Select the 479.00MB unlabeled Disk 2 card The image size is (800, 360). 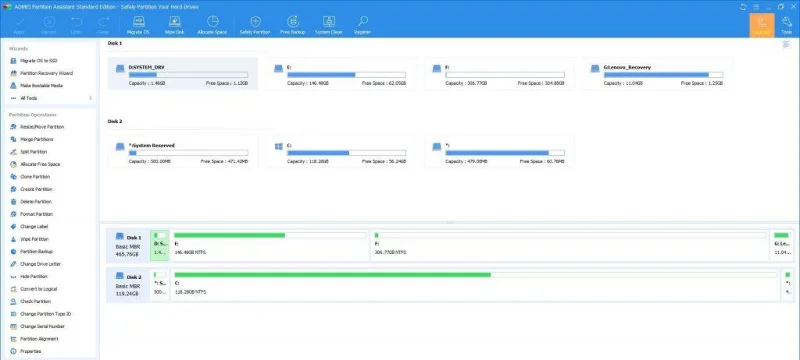499,151
